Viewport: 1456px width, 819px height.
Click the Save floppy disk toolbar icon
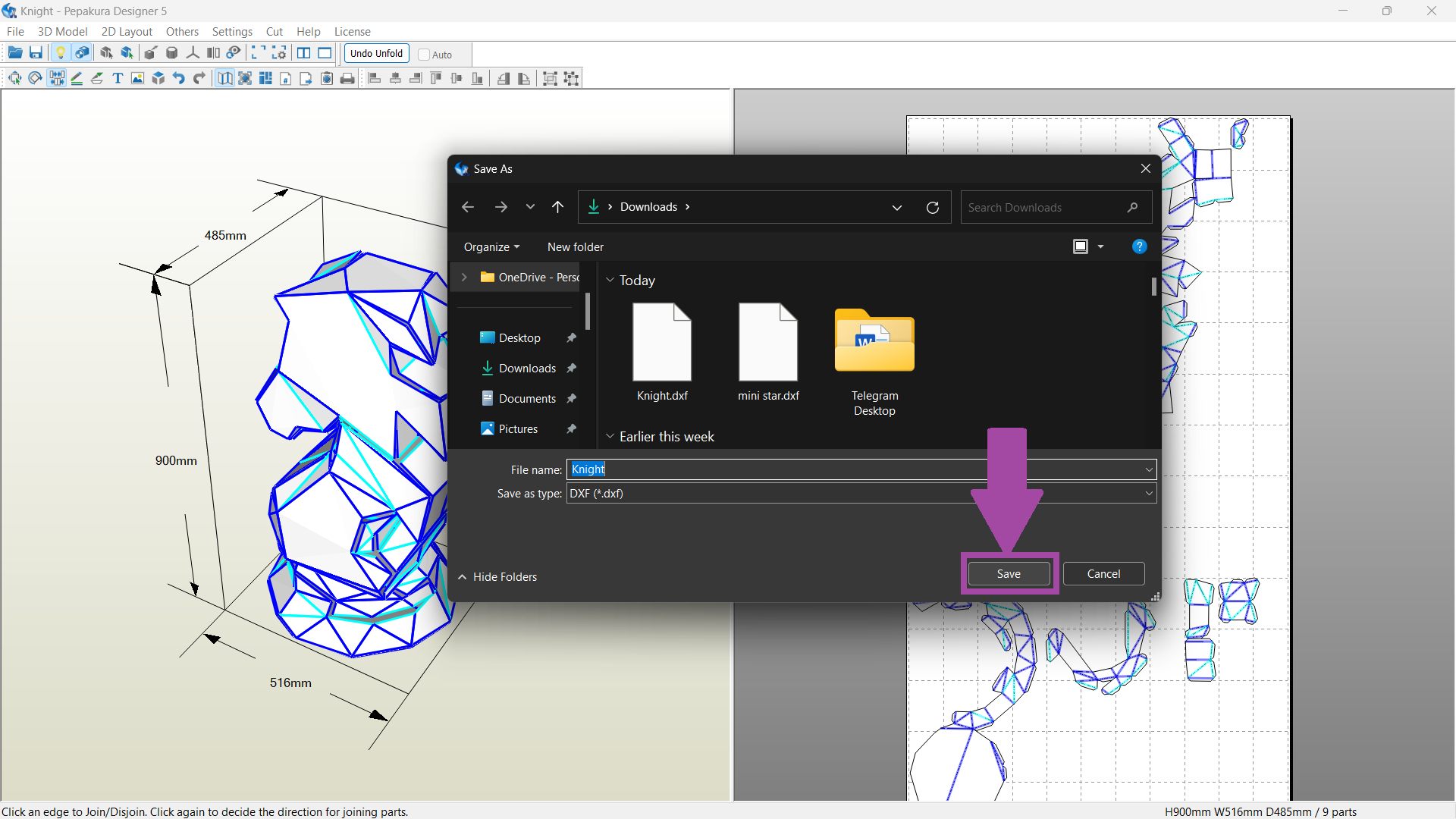point(36,53)
